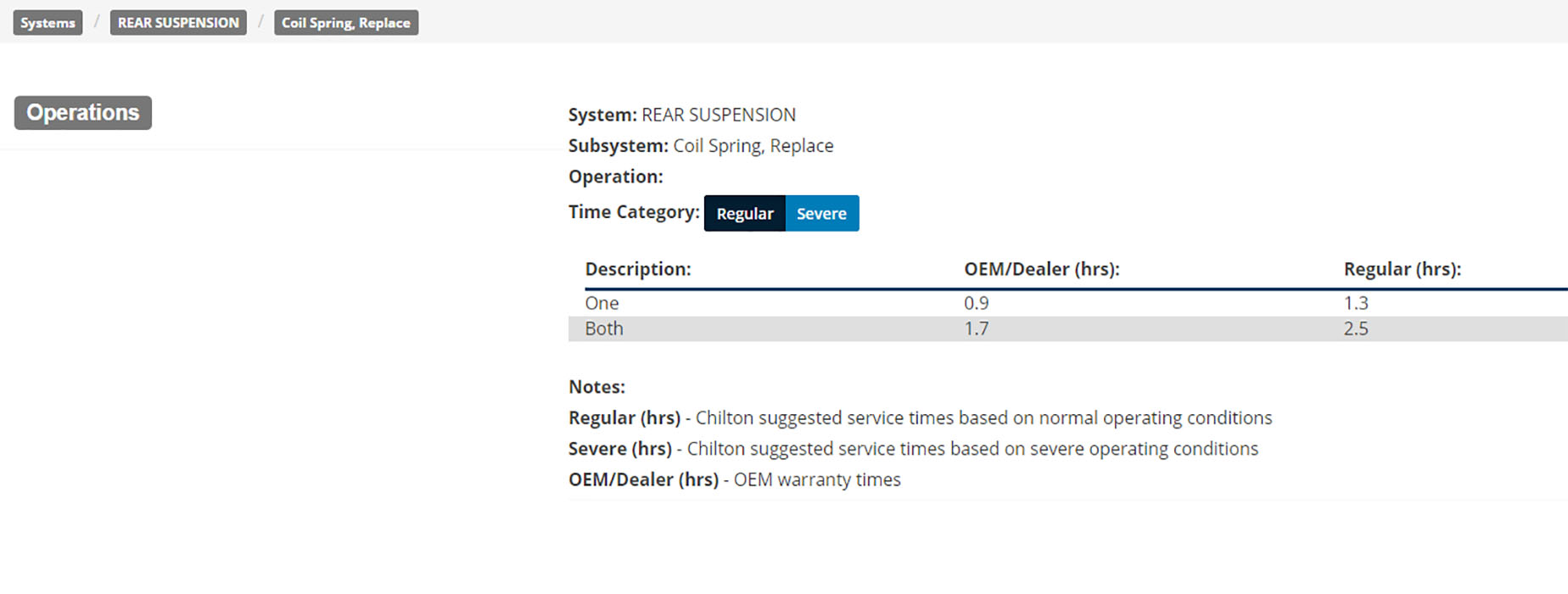The height and width of the screenshot is (594, 1568).
Task: Click the OEM/Dealer (hrs) warranty note
Action: click(x=735, y=479)
